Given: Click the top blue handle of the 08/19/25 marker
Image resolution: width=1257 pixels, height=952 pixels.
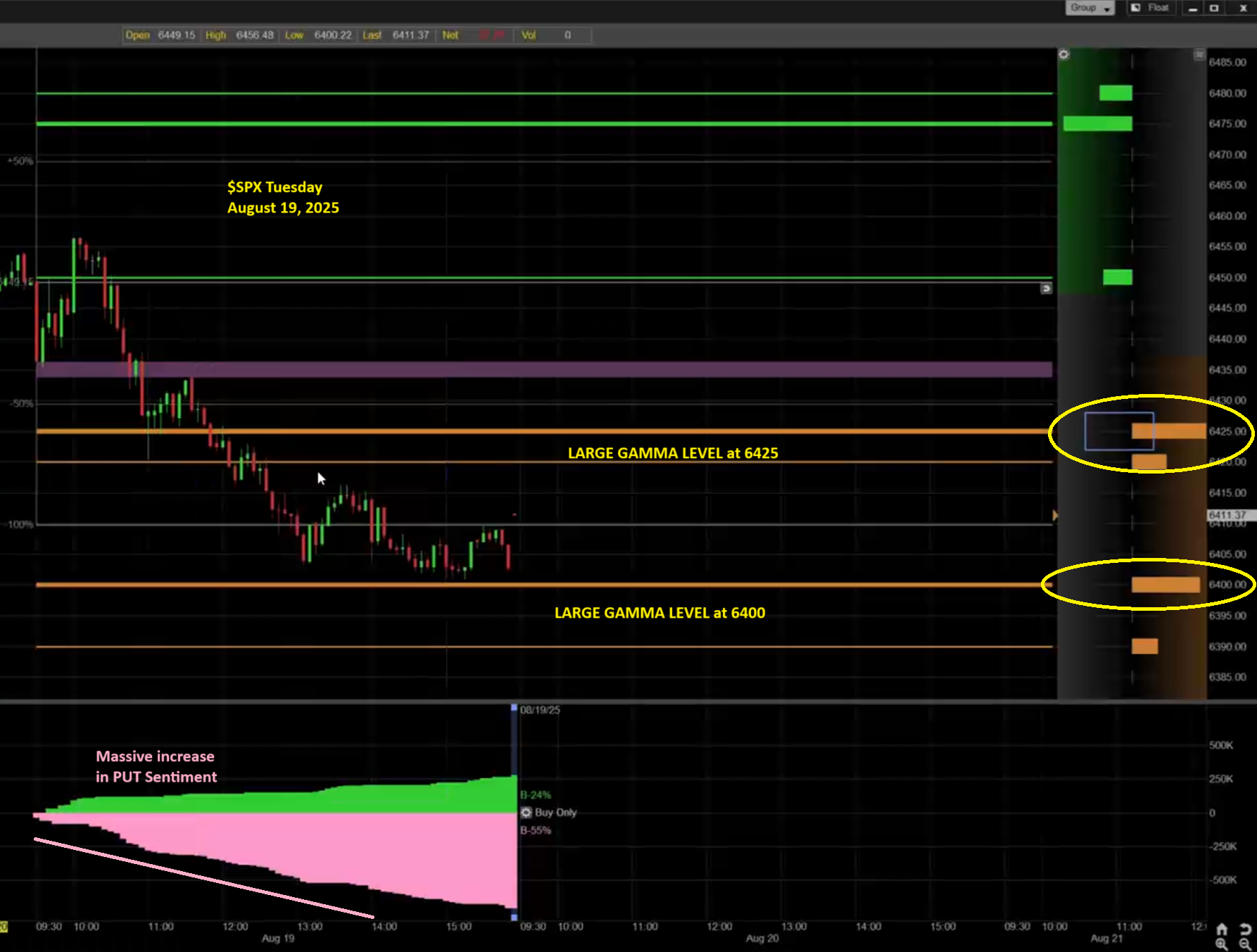Looking at the screenshot, I should point(514,708).
